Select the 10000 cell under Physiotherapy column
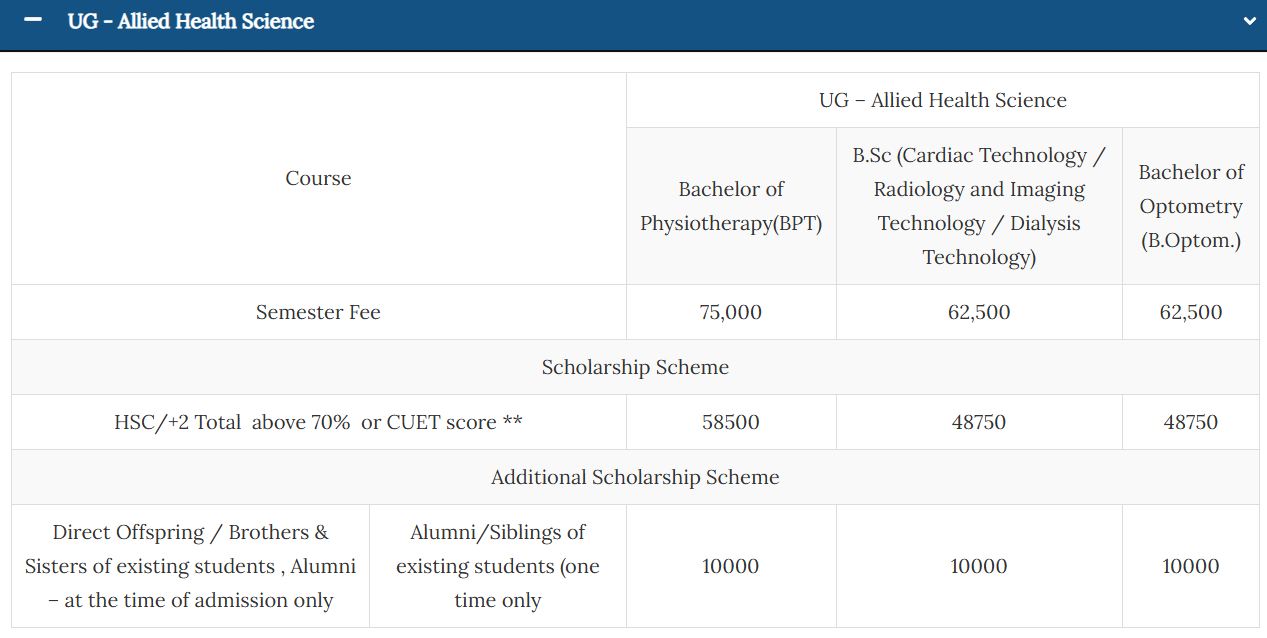The height and width of the screenshot is (638, 1267). coord(731,566)
